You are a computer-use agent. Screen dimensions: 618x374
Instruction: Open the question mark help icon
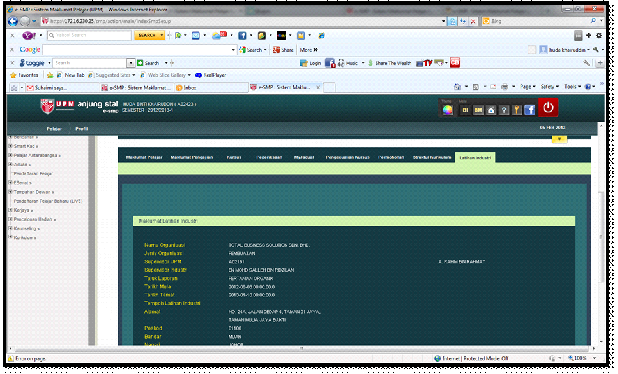504,110
